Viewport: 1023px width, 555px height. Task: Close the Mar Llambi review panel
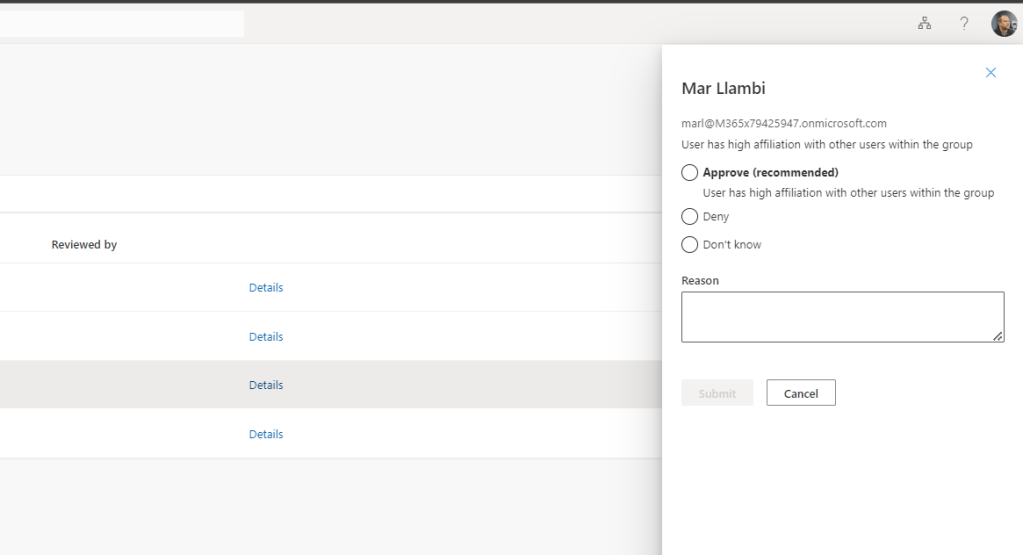(991, 73)
